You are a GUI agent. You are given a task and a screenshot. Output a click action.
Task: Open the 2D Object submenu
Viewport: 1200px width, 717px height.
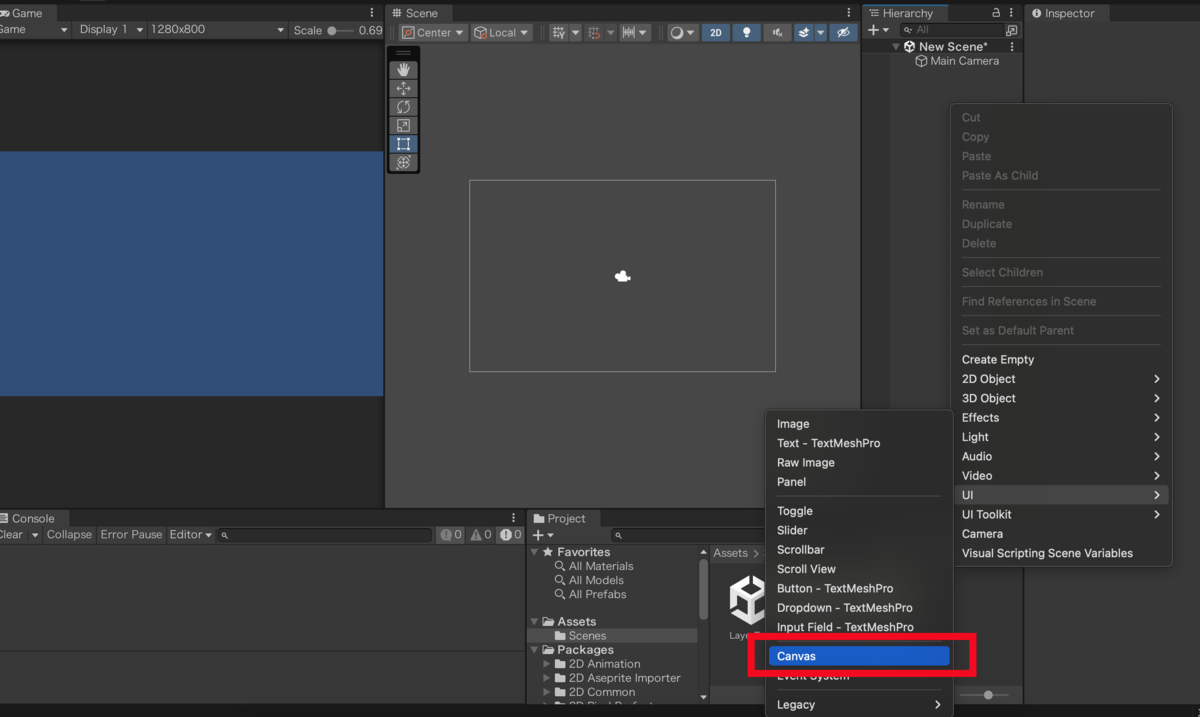(1061, 379)
